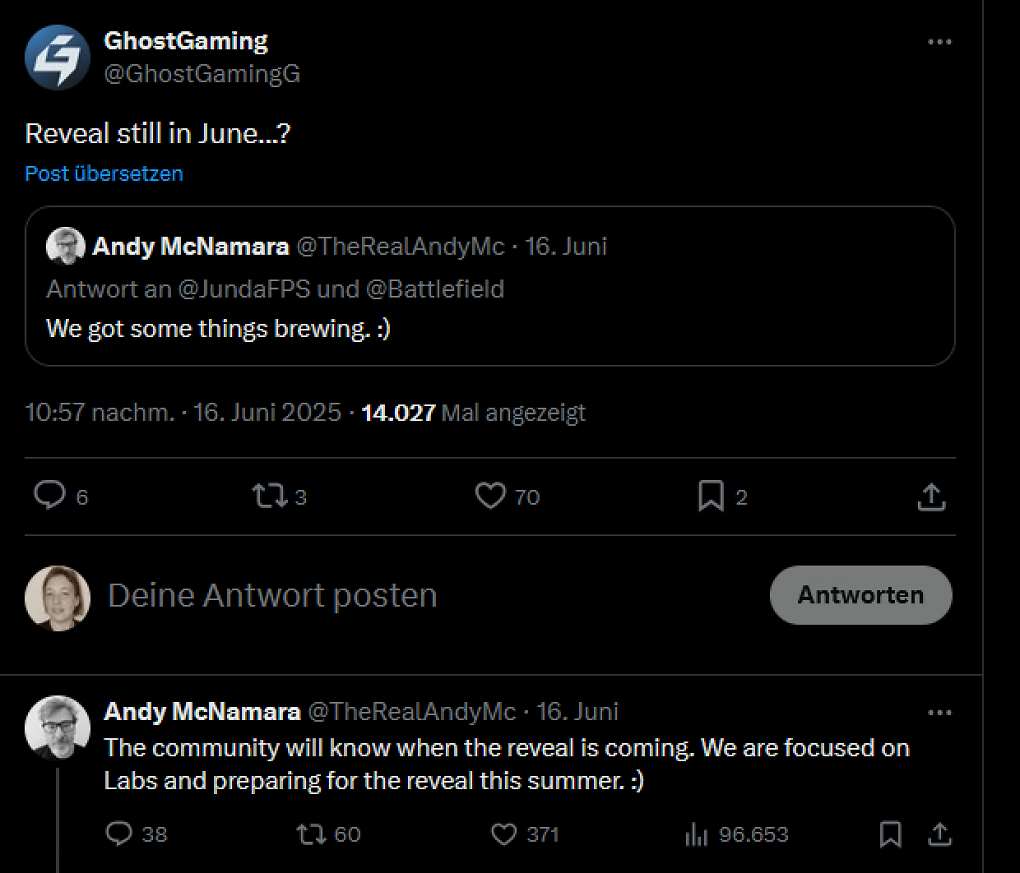Open the GhostGaming profile avatar
This screenshot has width=1020, height=873.
(x=57, y=57)
